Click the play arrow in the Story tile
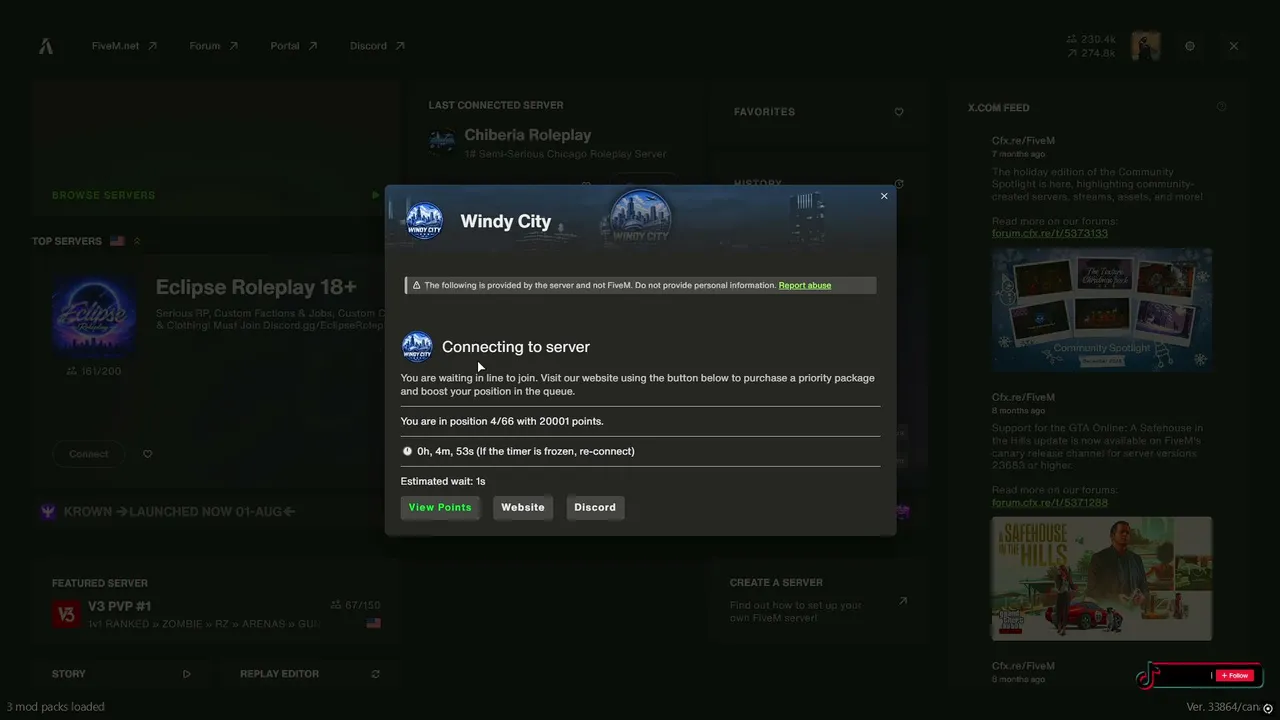Image resolution: width=1280 pixels, height=720 pixels. (x=186, y=674)
